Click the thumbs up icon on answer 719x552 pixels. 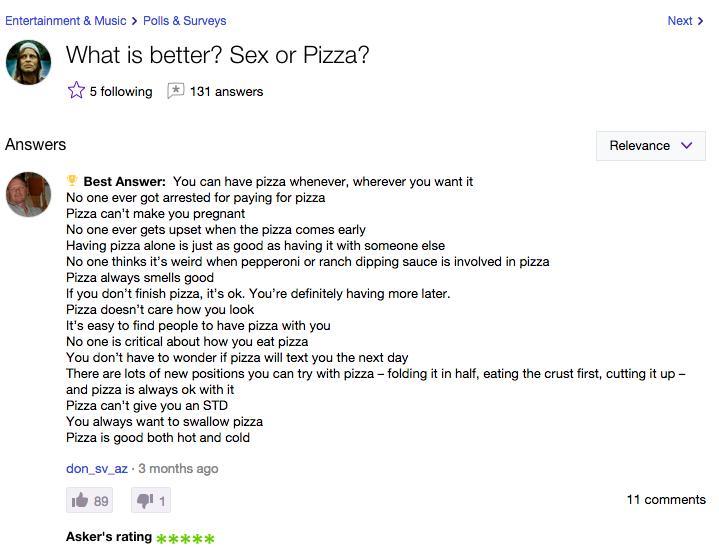pos(80,500)
